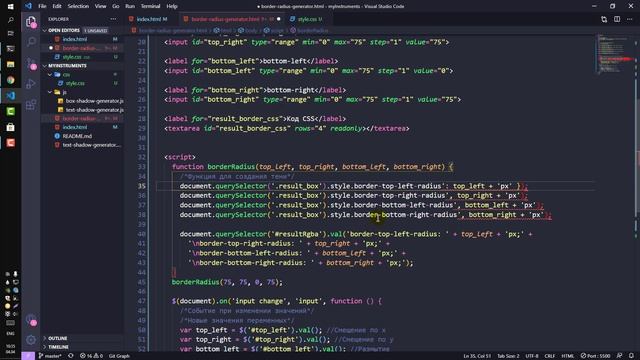This screenshot has width=640, height=360.
Task: Open editor More Actions ellipsis
Action: pyautogui.click(x=630, y=19)
